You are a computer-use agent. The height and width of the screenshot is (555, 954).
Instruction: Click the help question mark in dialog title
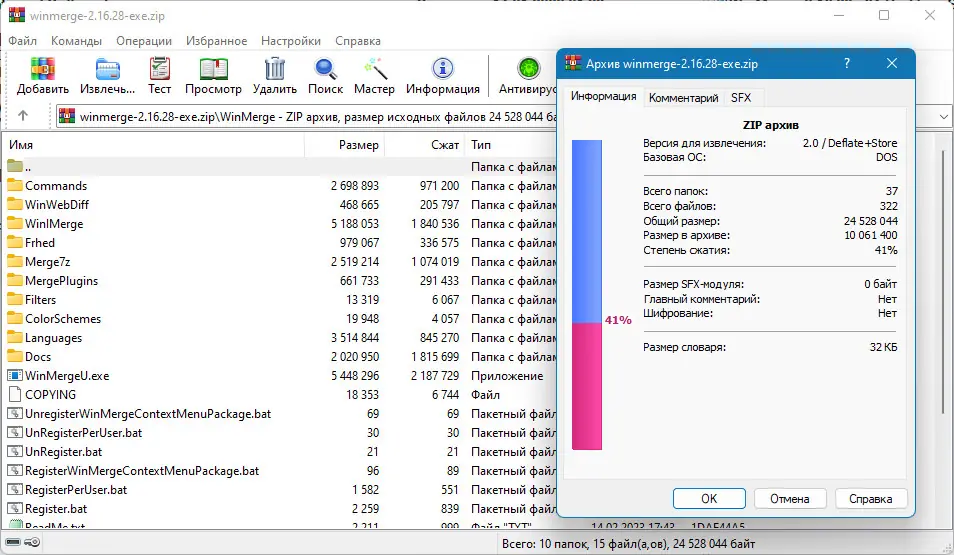846,63
